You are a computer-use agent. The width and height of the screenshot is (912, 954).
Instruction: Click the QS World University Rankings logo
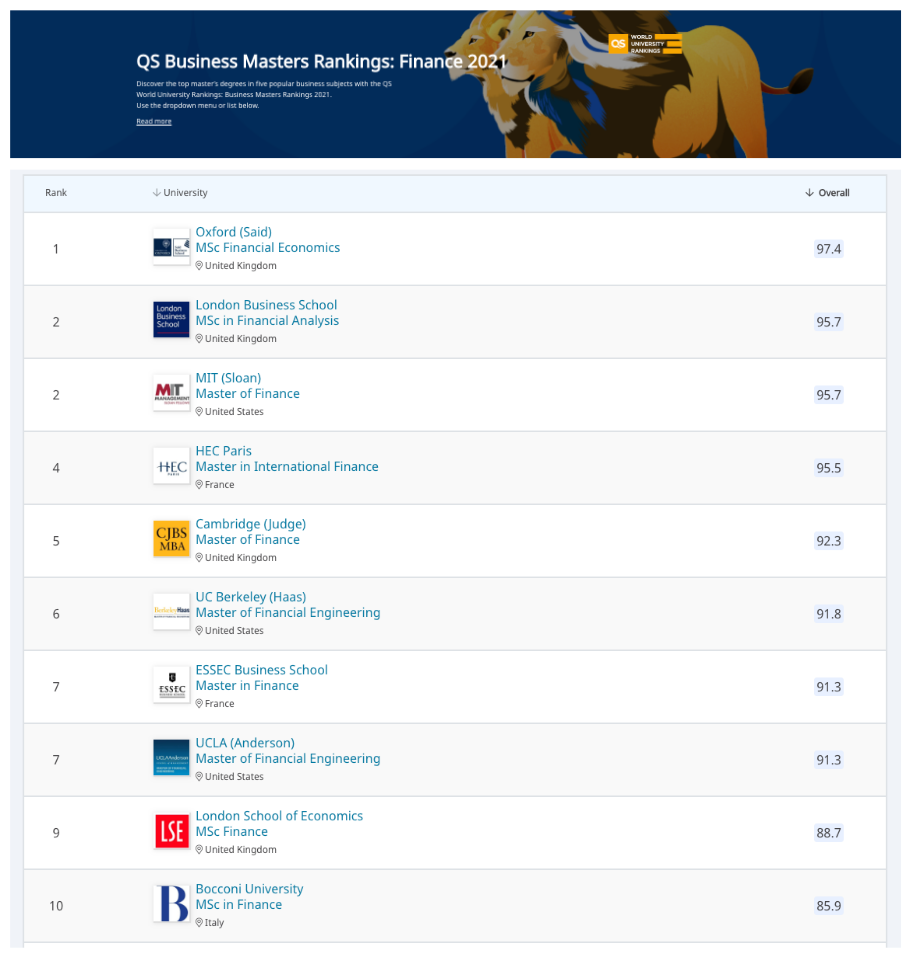click(645, 44)
